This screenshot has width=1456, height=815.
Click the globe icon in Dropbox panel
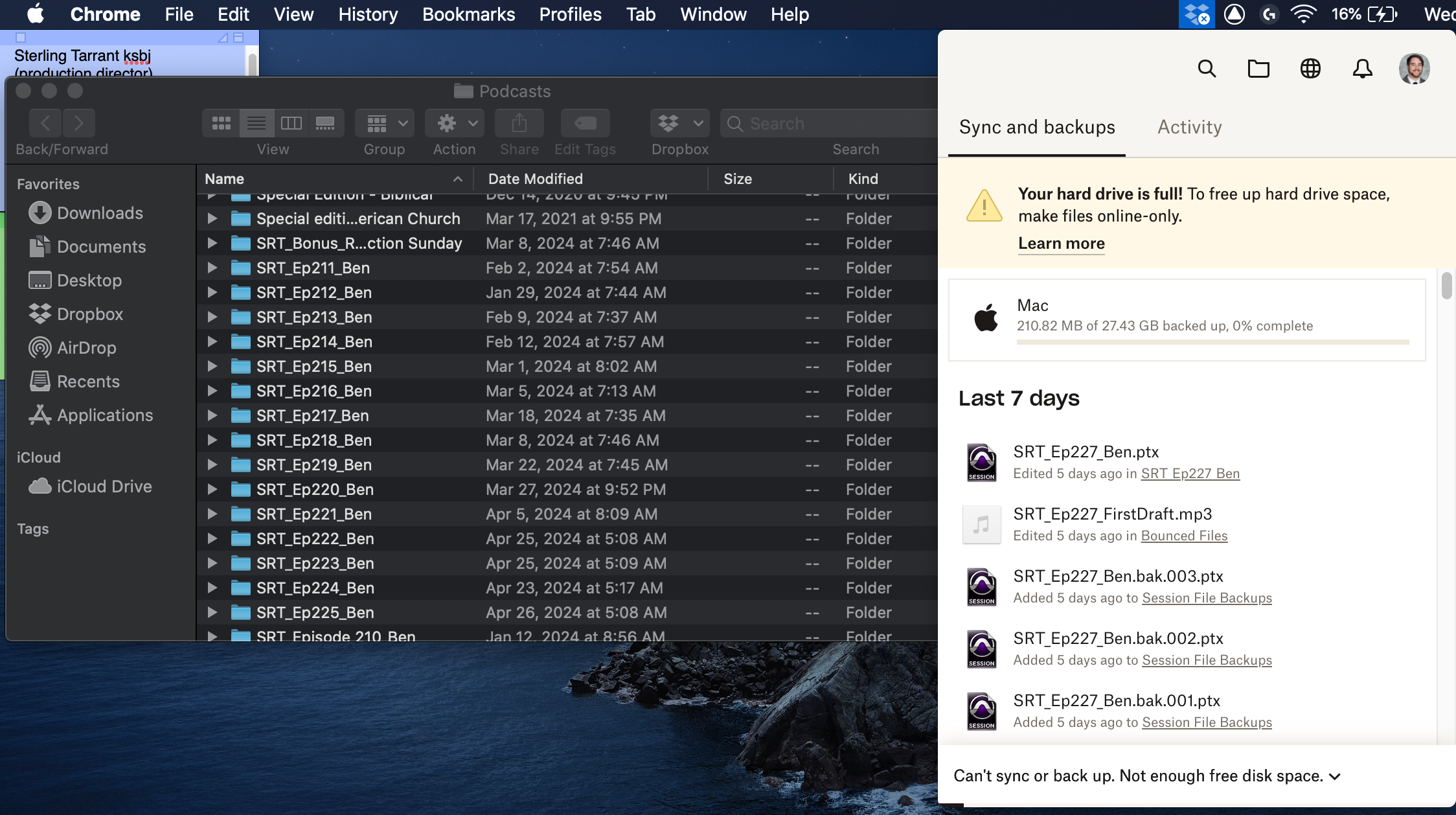1310,69
